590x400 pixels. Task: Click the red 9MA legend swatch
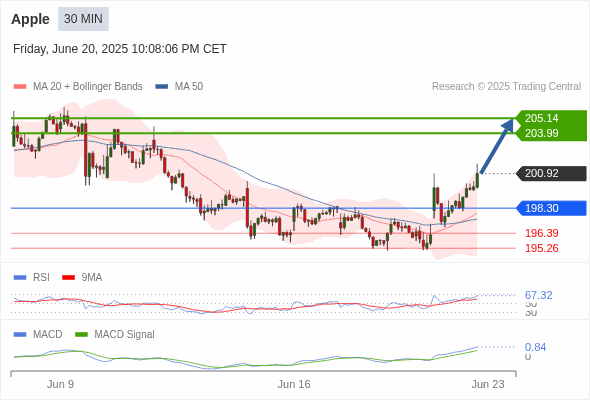point(68,278)
